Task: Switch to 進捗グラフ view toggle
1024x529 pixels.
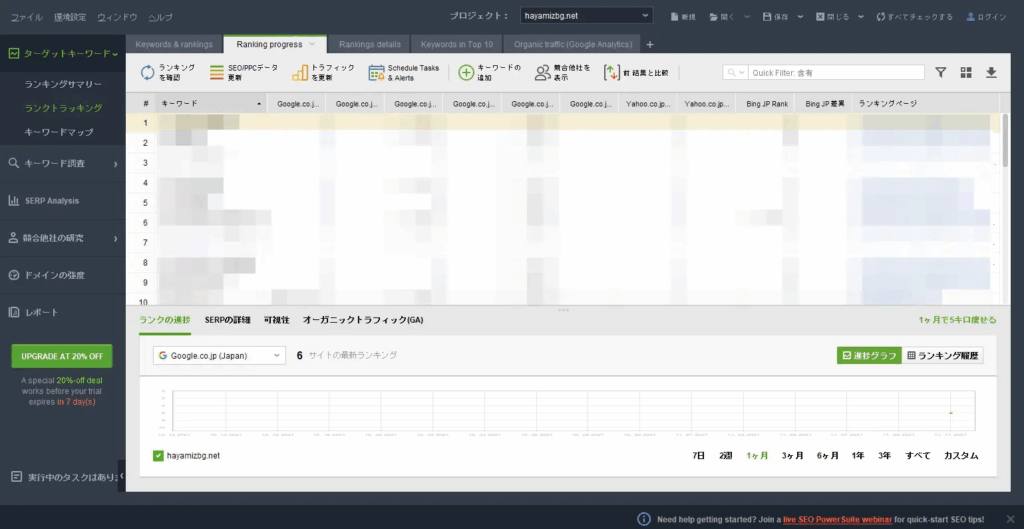Action: pyautogui.click(x=868, y=355)
